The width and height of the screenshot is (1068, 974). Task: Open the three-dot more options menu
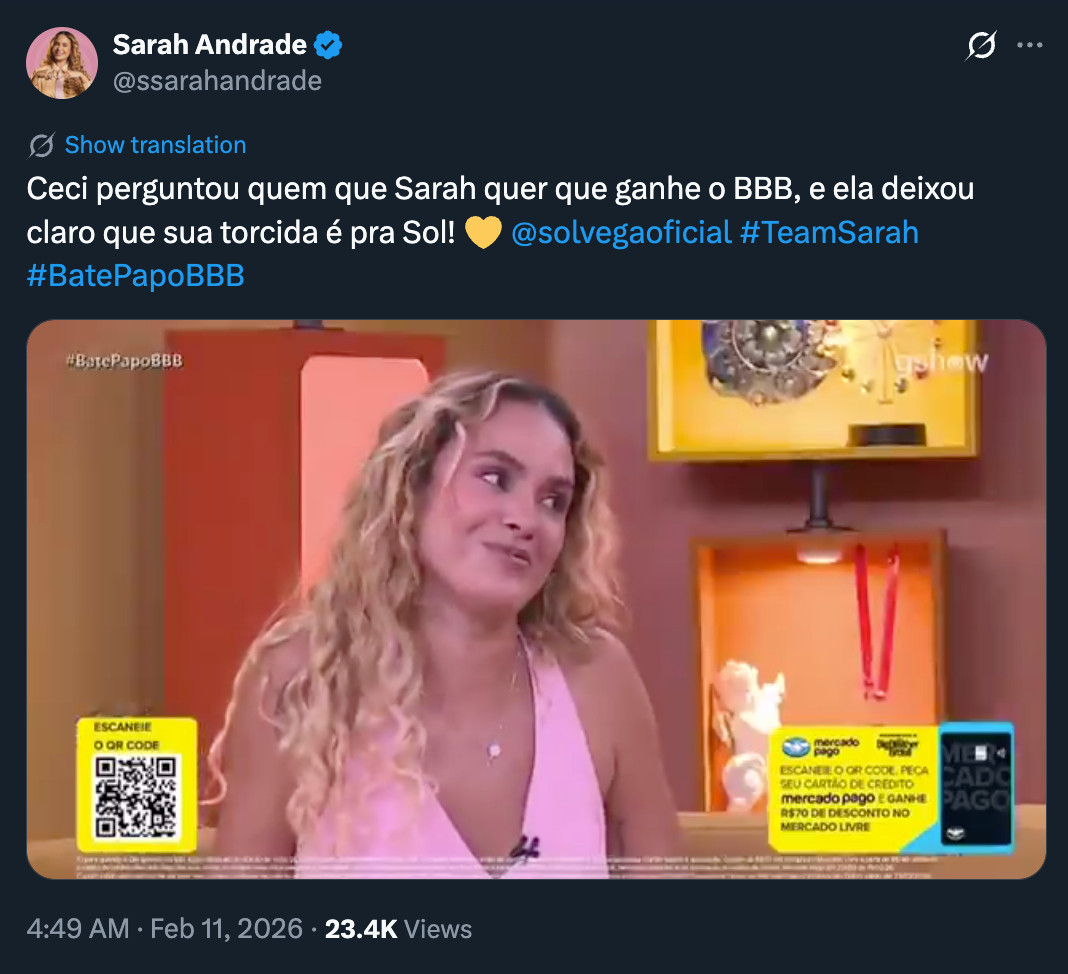(1029, 45)
